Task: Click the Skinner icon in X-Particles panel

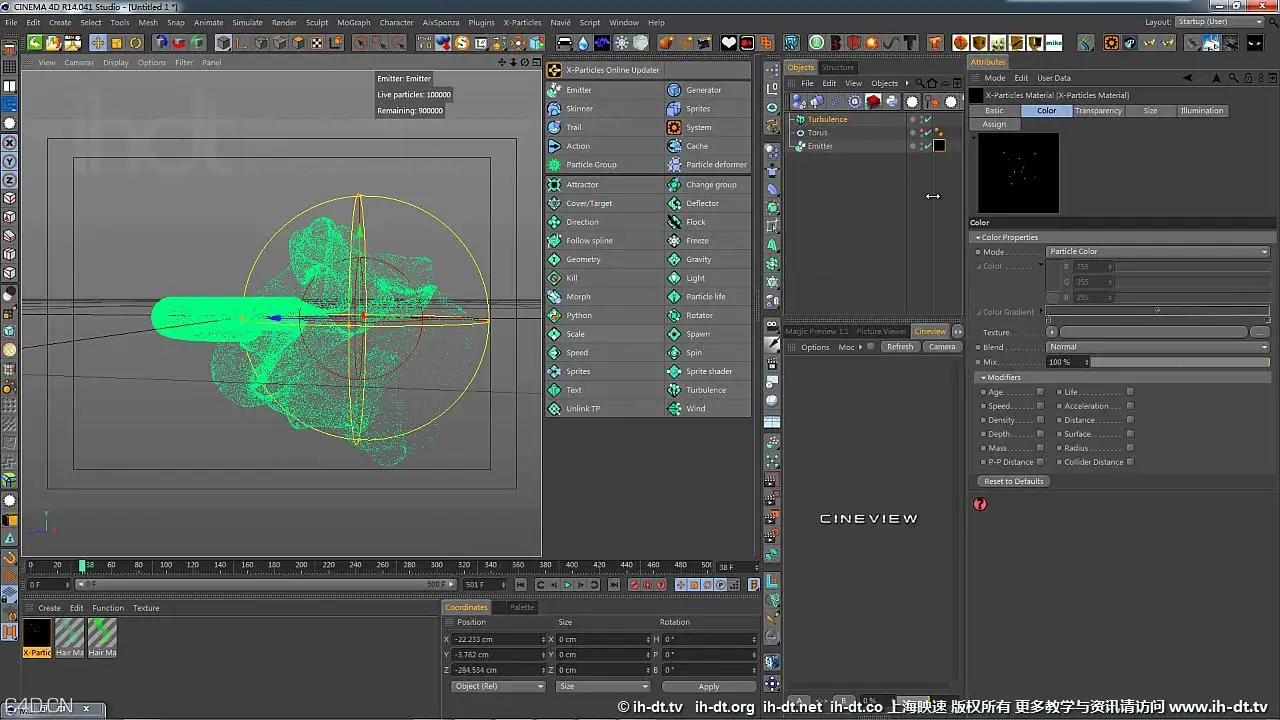Action: click(x=554, y=108)
